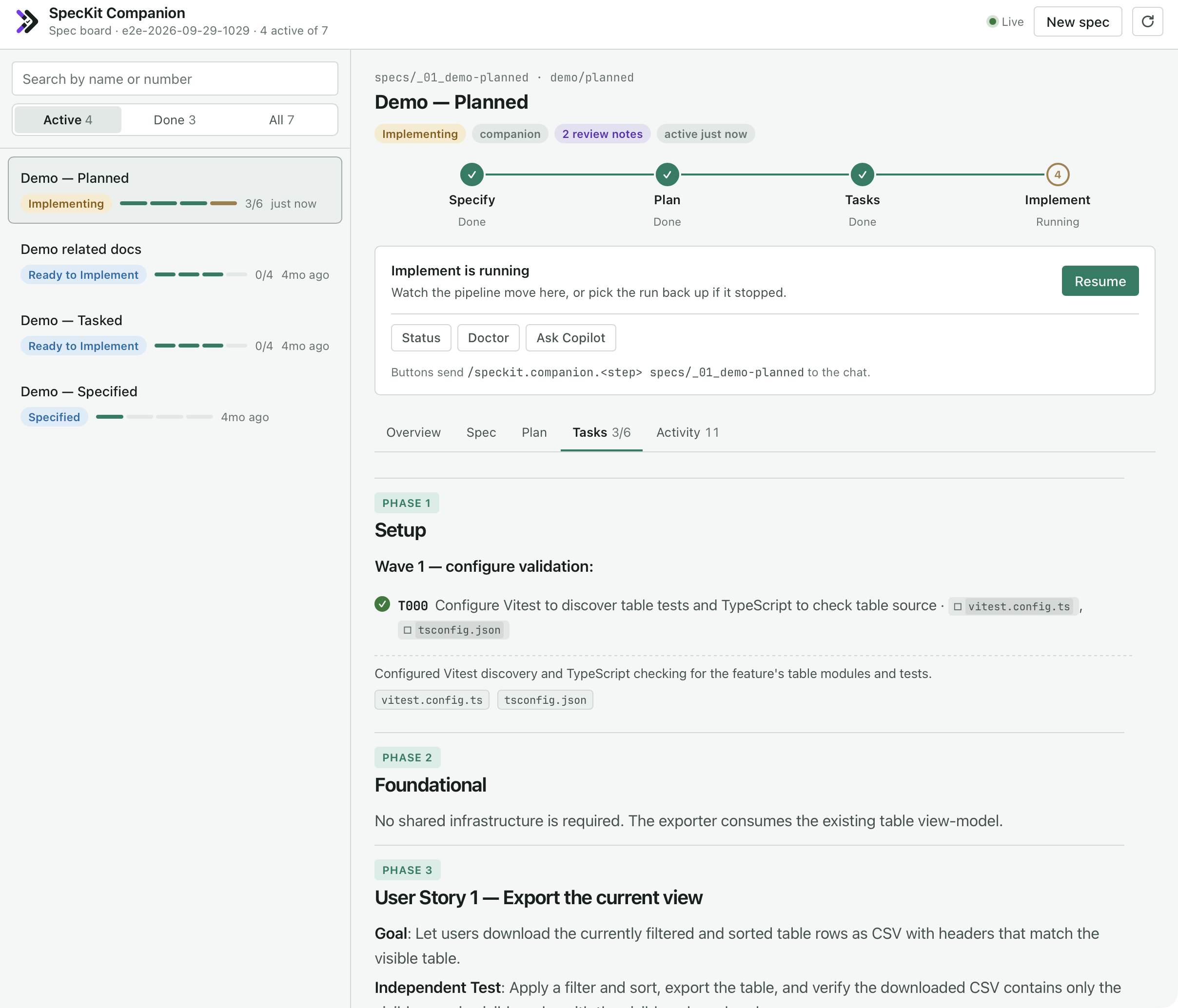The image size is (1178, 1008).
Task: Click the PHASE 3 label
Action: 407,870
